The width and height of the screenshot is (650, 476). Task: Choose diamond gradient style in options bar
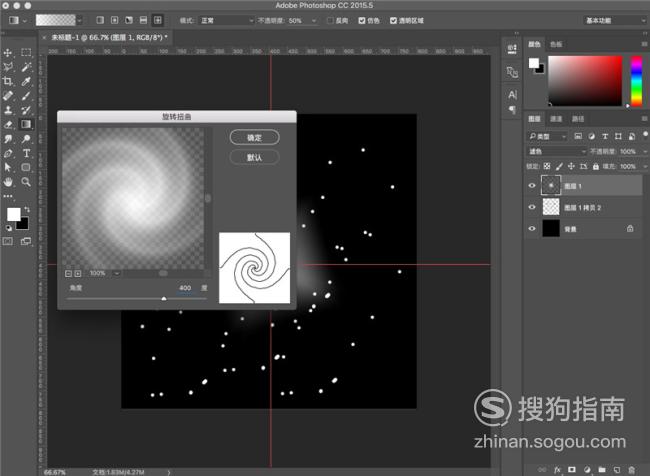pyautogui.click(x=158, y=20)
